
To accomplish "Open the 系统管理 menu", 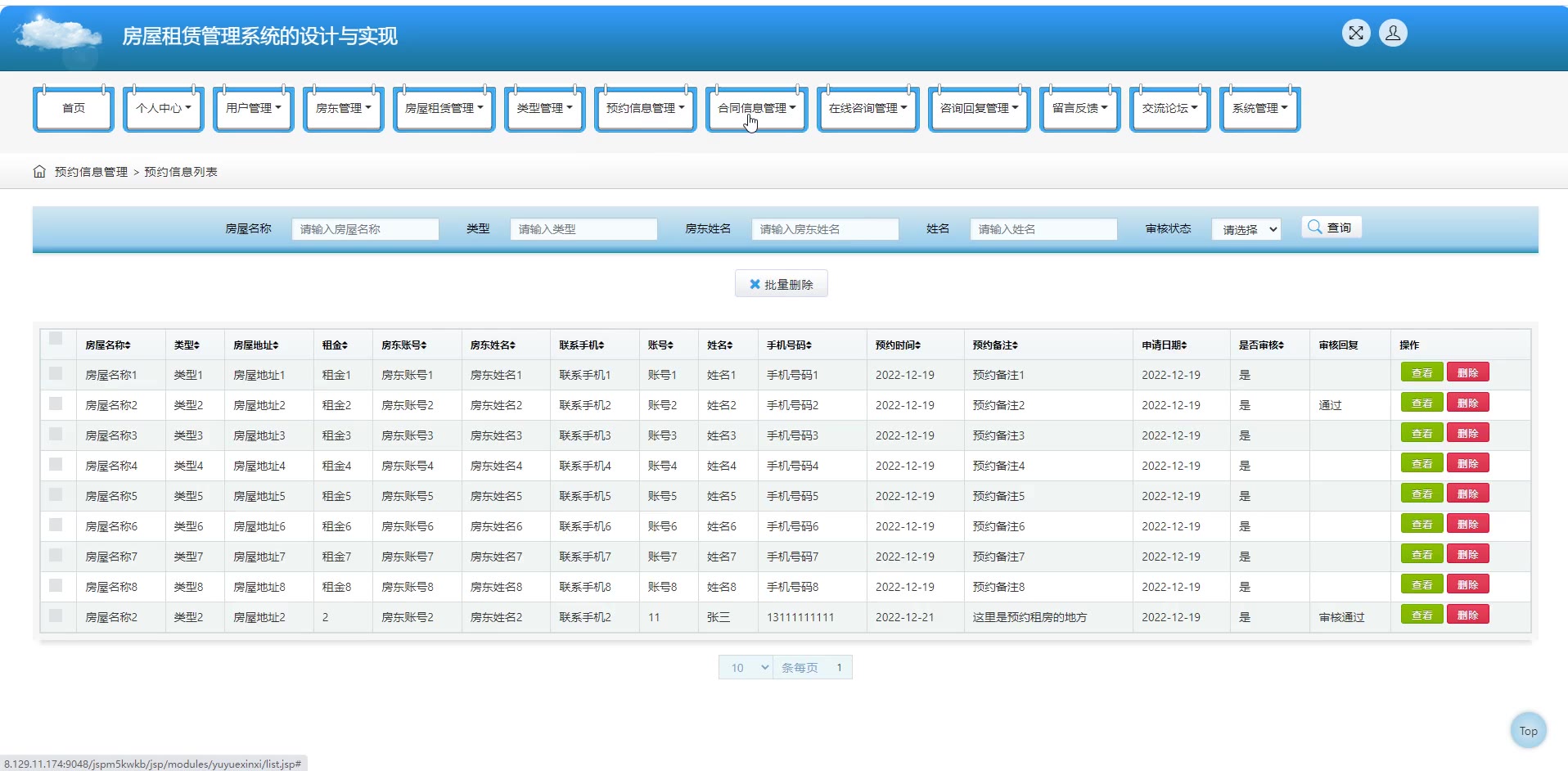I will (1260, 108).
